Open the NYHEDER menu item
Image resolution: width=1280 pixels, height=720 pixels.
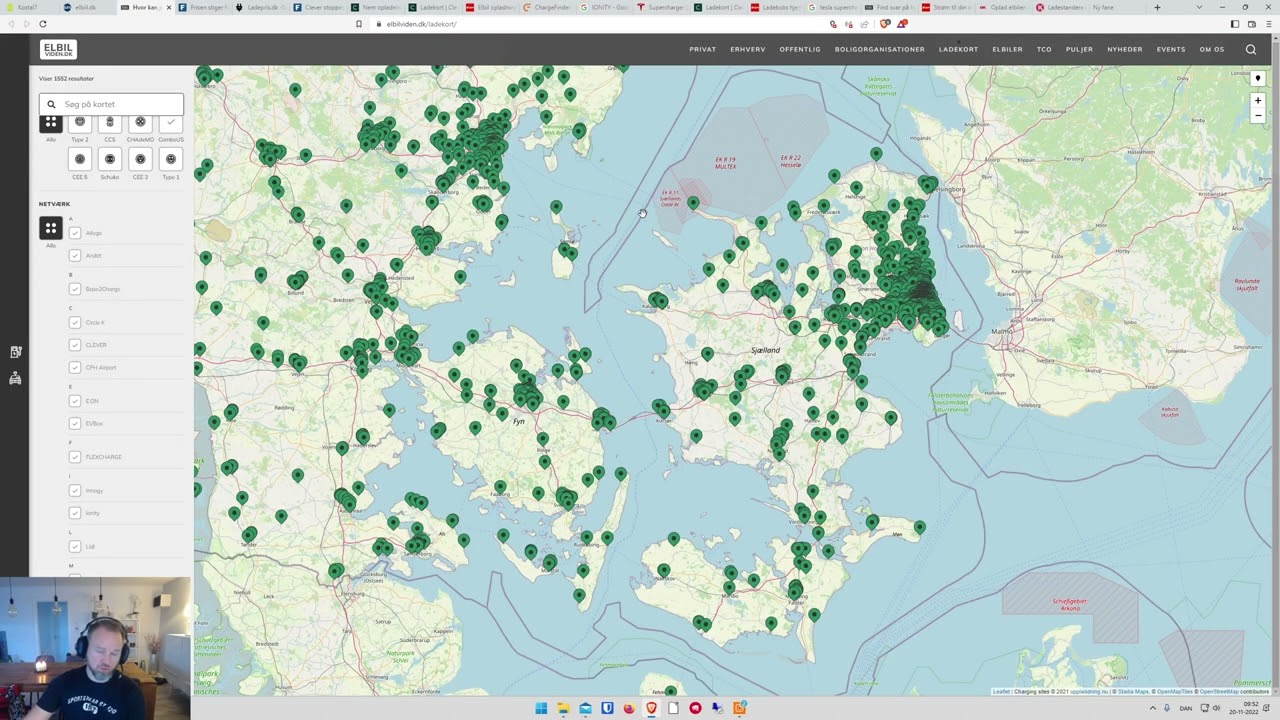point(1125,49)
